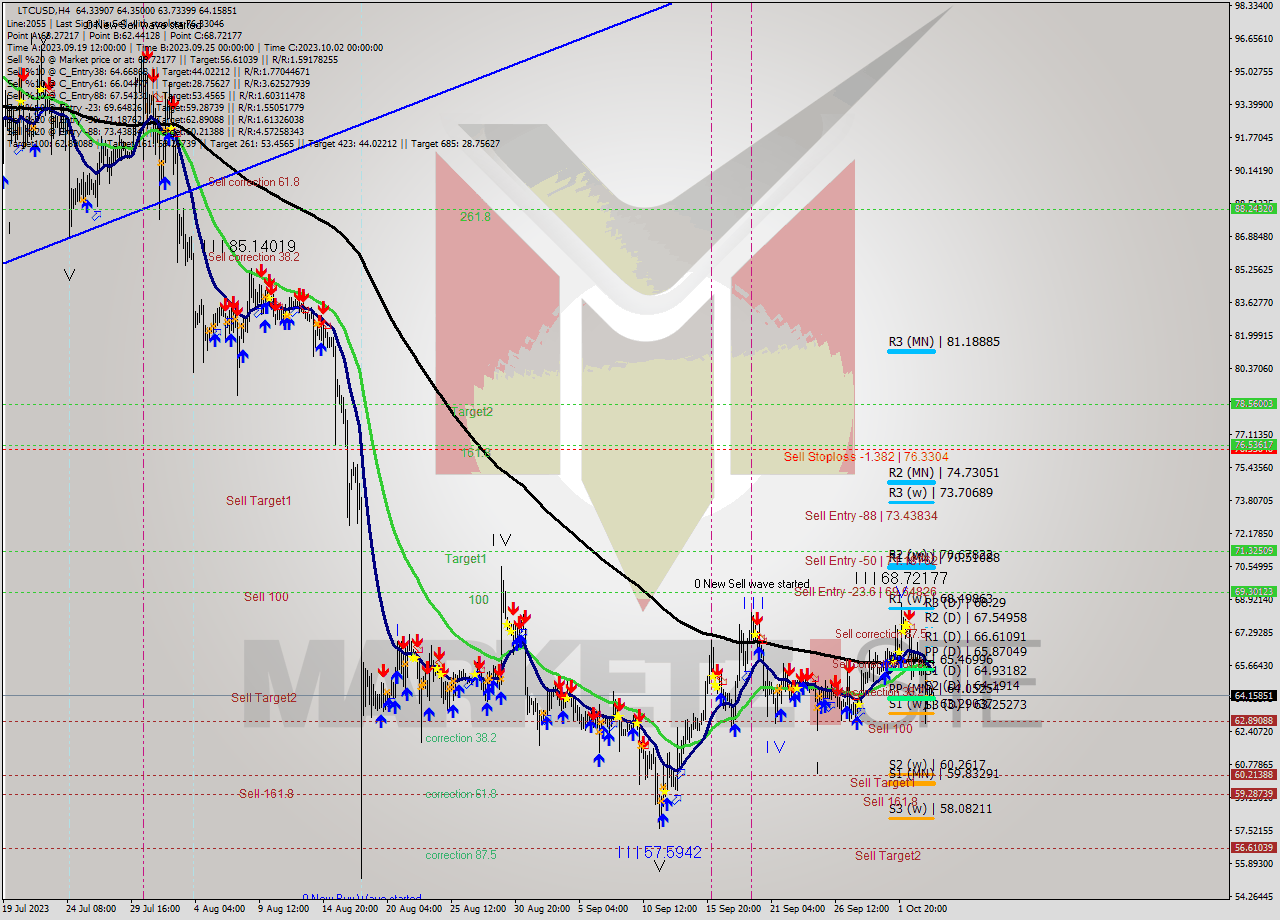Select the wave label I I I 68.72177

tap(901, 579)
